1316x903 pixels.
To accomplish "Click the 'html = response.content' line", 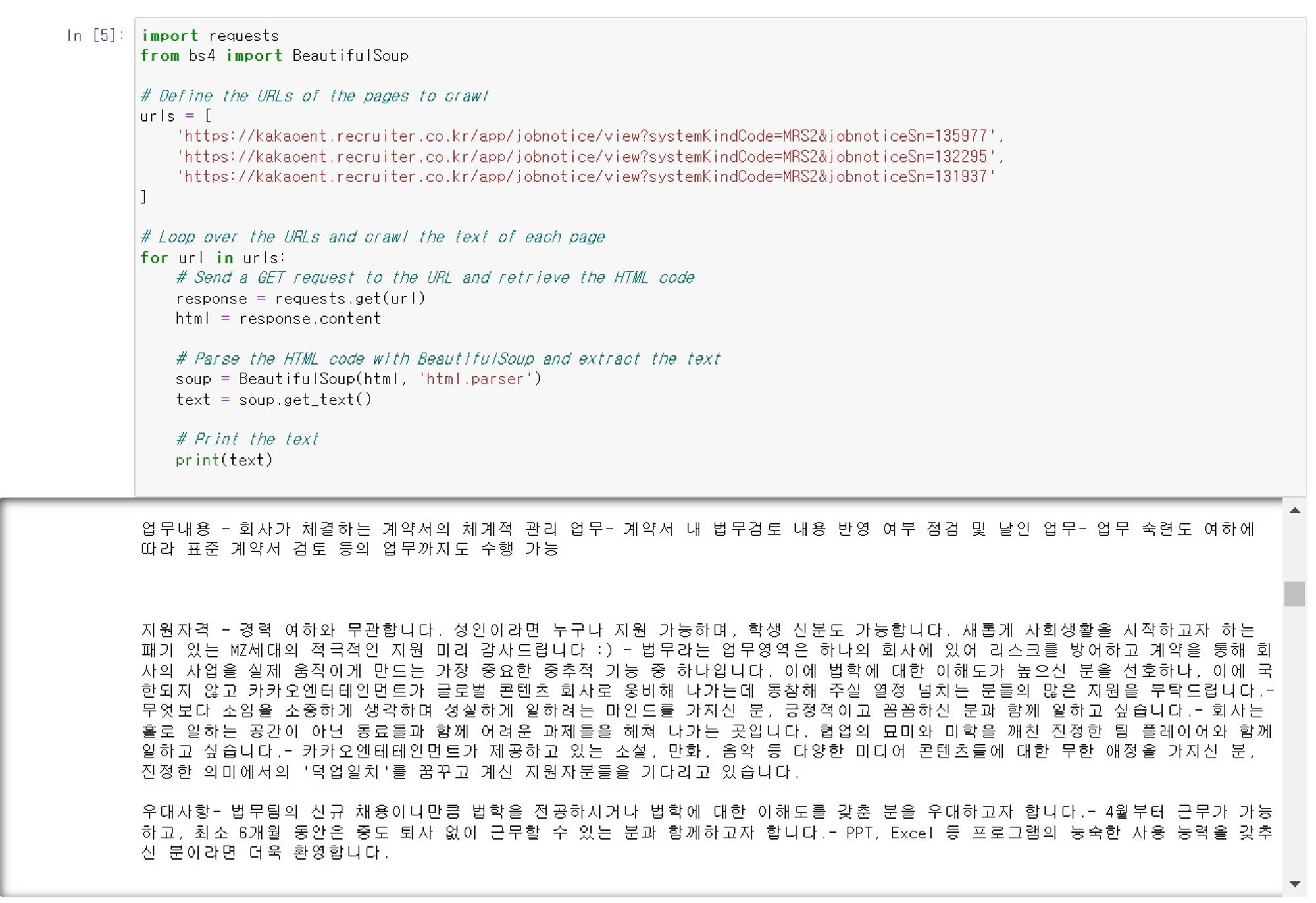I will pos(278,319).
